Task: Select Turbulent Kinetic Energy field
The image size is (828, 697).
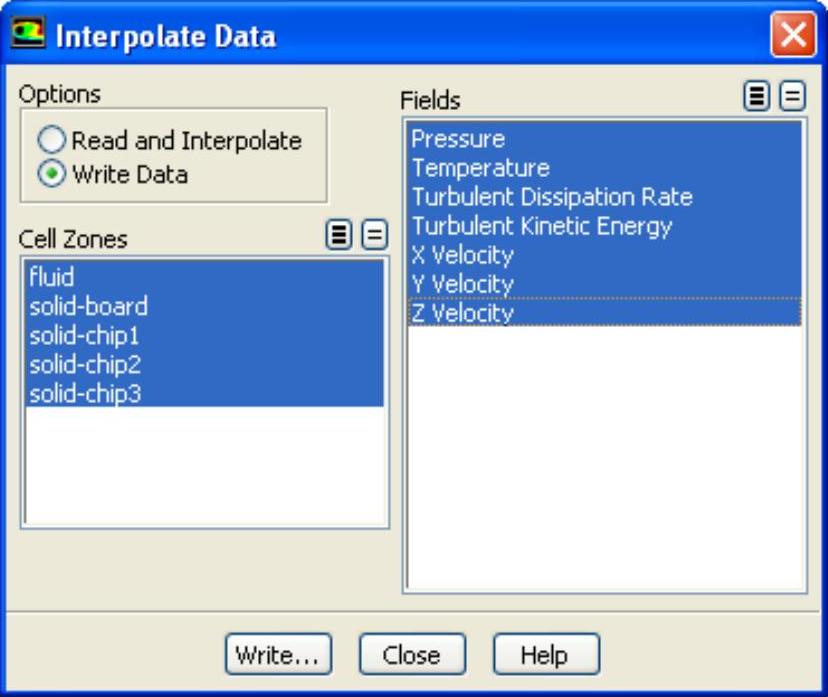Action: [541, 226]
